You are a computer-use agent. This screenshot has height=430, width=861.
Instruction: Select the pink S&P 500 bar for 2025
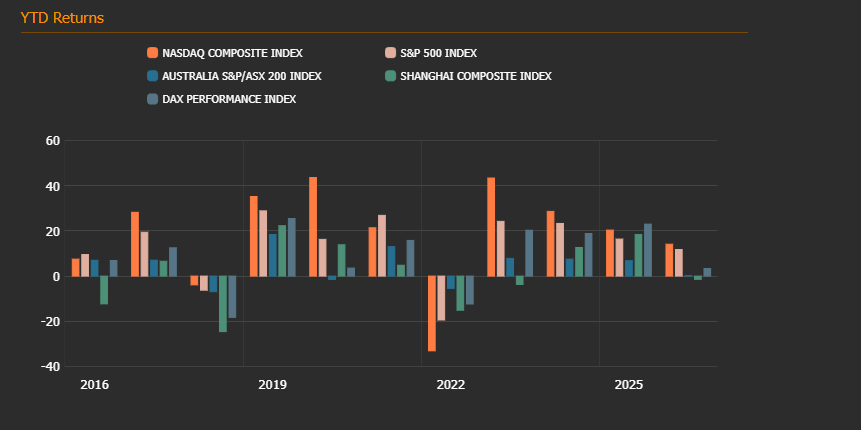click(x=619, y=258)
